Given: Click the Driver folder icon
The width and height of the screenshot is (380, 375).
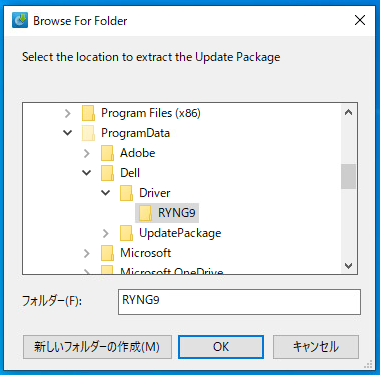Looking at the screenshot, I should (x=126, y=193).
